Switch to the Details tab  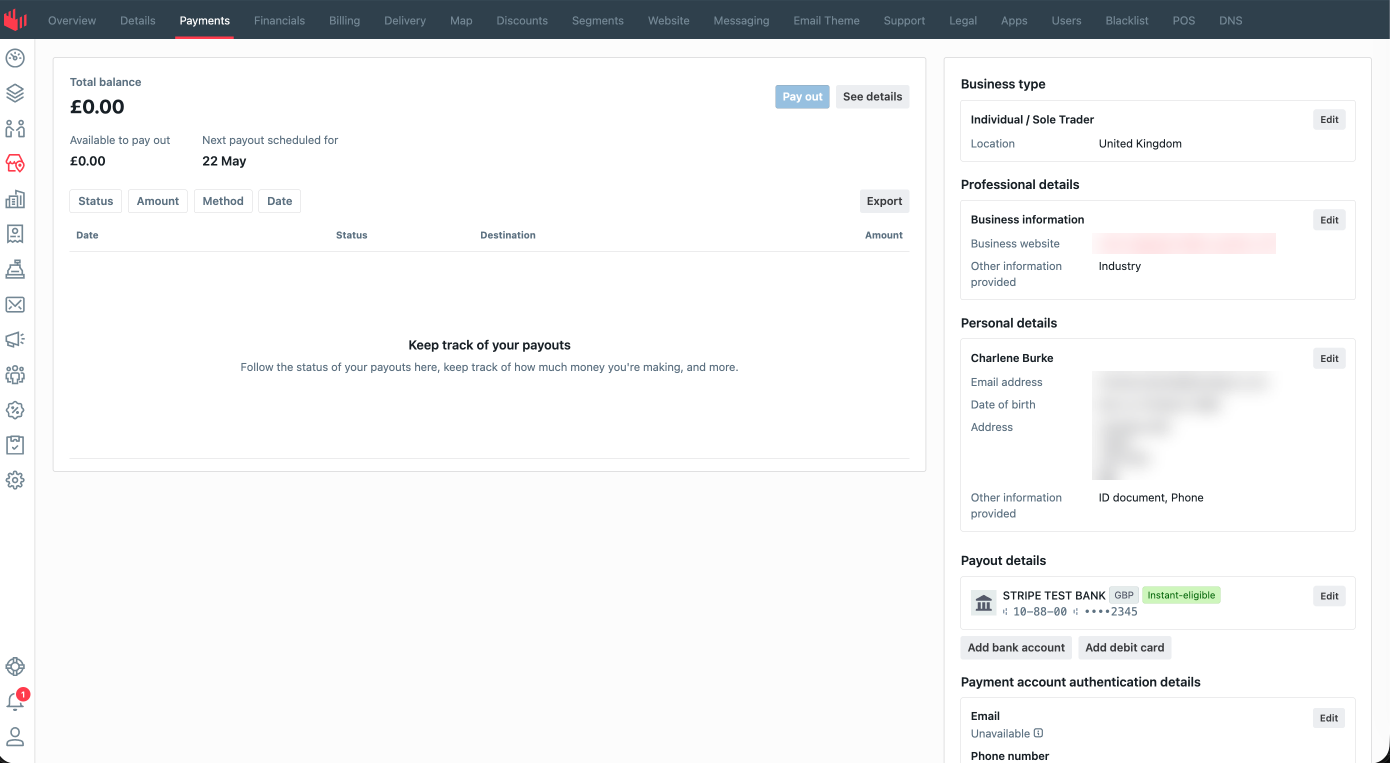point(138,20)
